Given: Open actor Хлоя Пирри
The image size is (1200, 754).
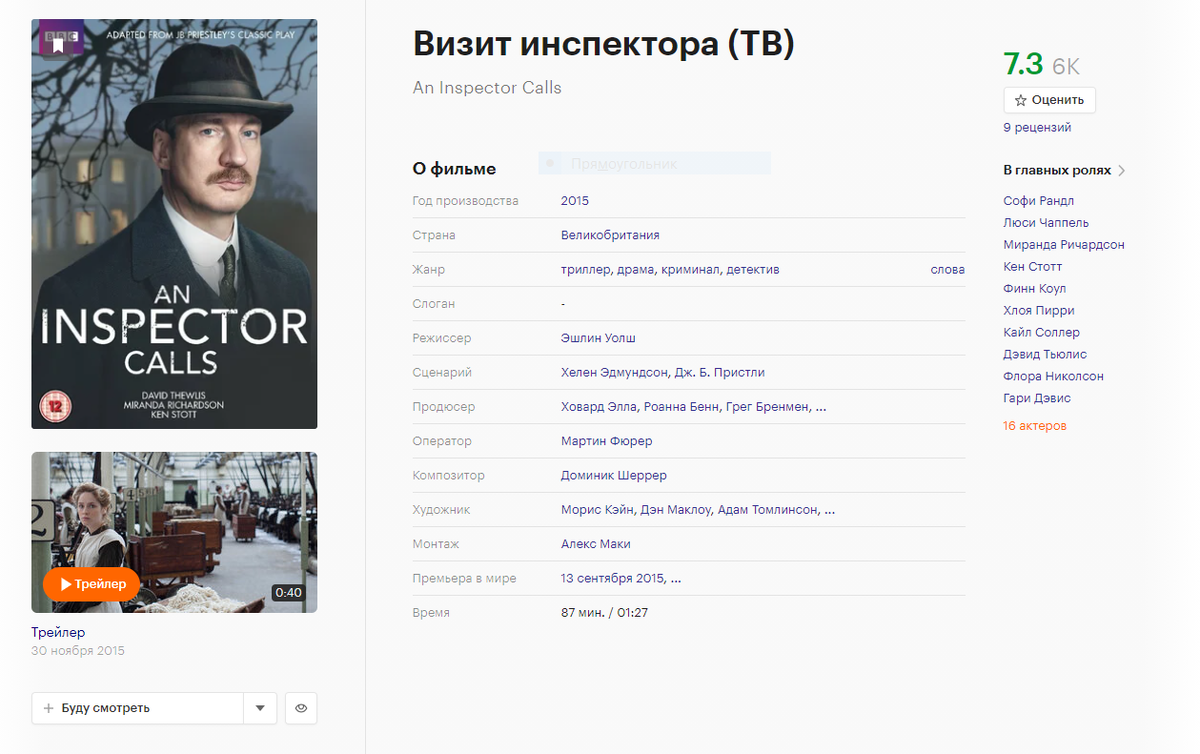Looking at the screenshot, I should pos(1039,311).
